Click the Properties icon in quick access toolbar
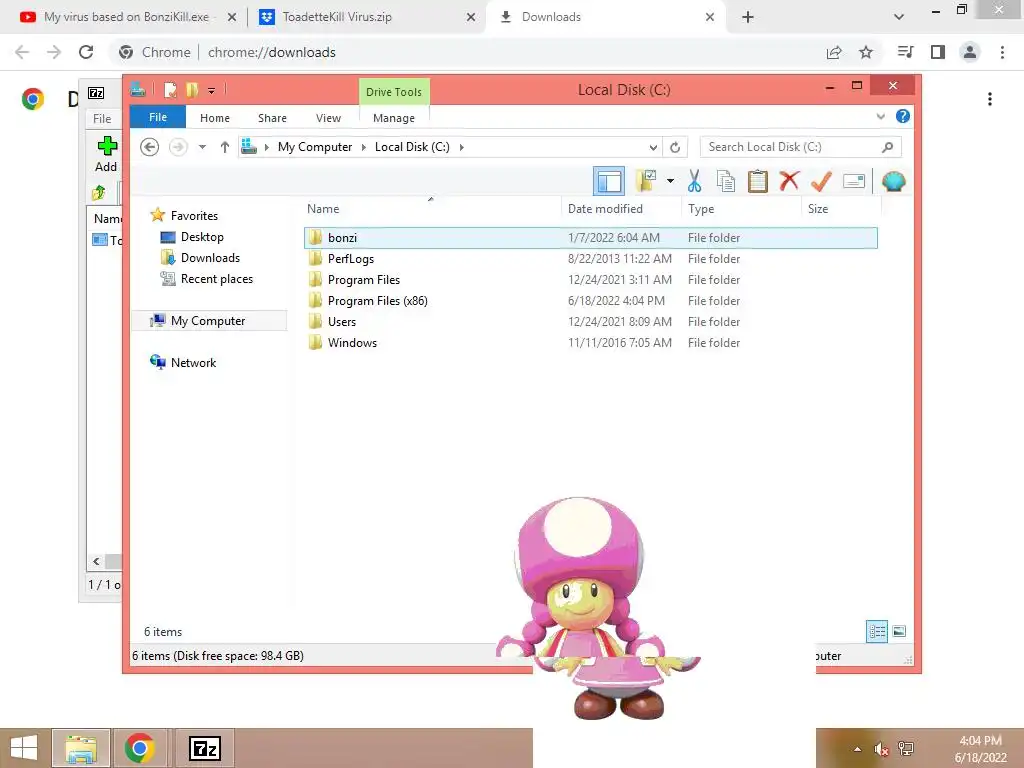The image size is (1024, 768). [x=170, y=89]
